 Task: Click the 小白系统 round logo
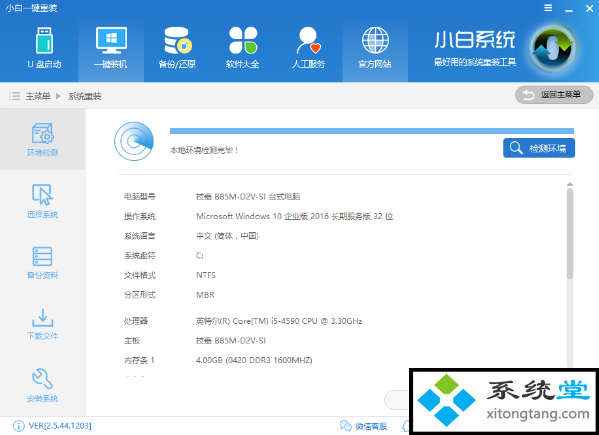point(553,49)
